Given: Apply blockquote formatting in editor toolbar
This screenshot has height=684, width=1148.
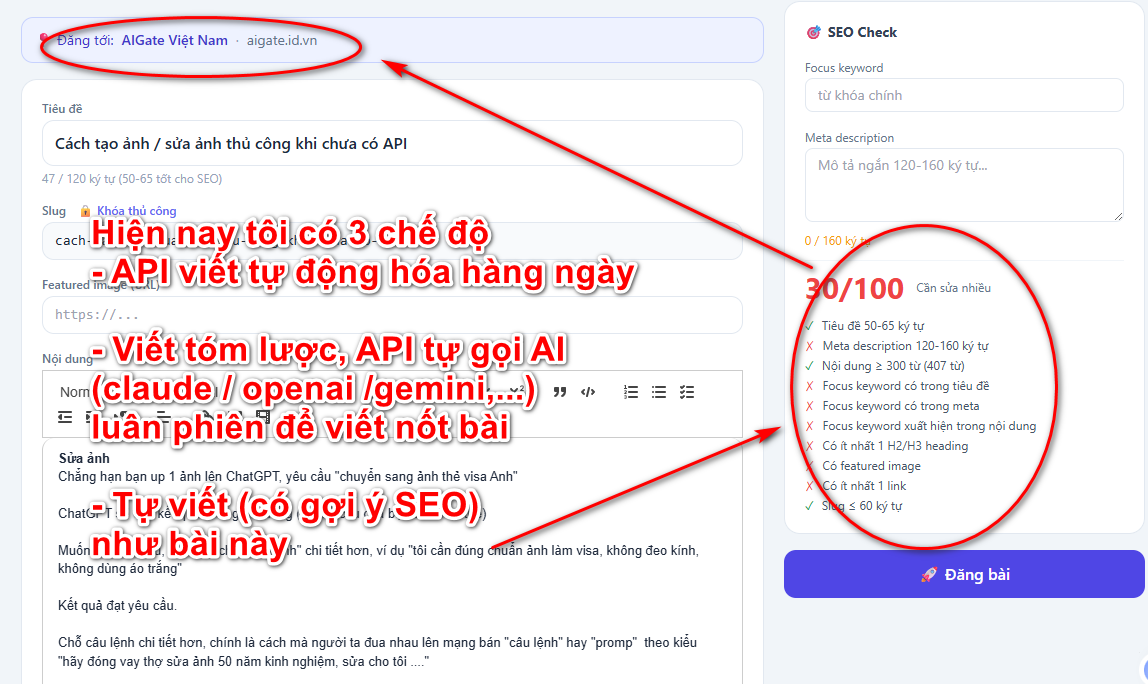Looking at the screenshot, I should click(560, 392).
